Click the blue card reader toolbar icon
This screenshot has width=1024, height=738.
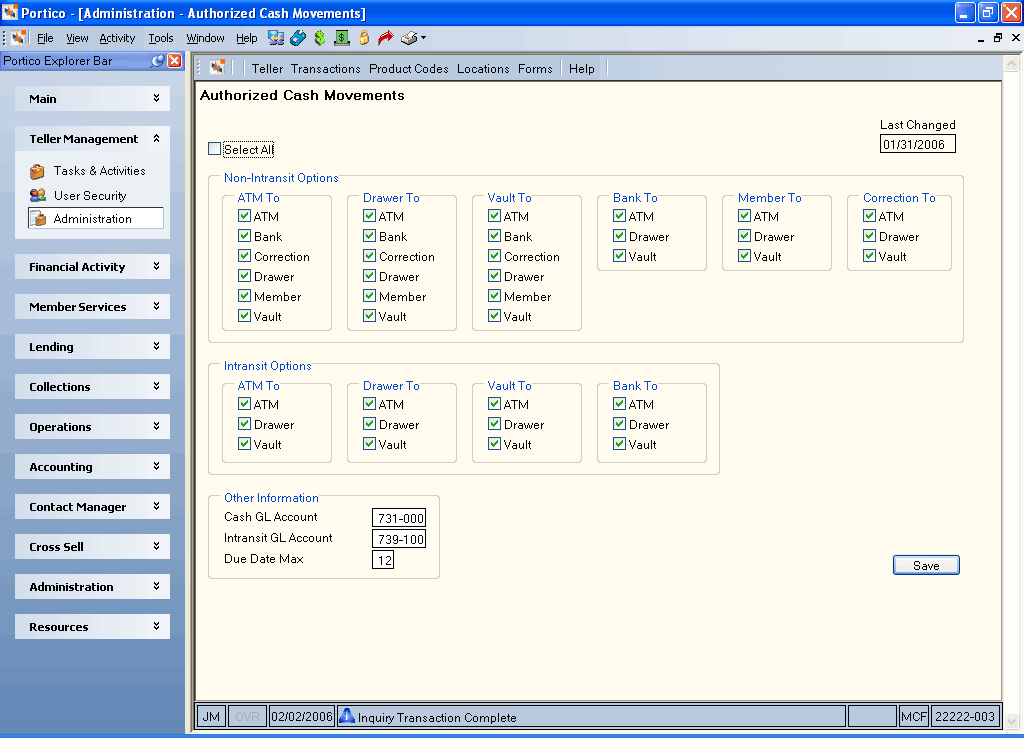pyautogui.click(x=298, y=38)
